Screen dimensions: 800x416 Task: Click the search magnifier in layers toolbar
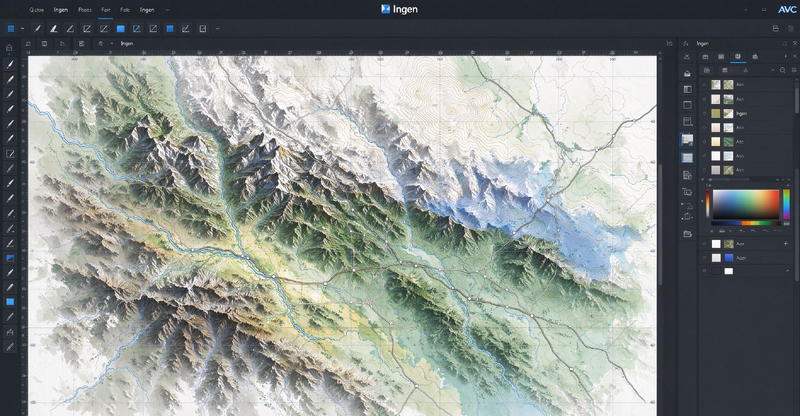782,70
